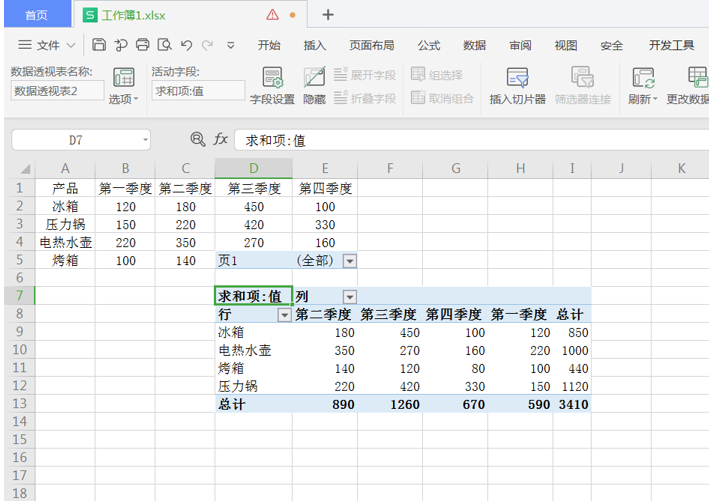Viewport: 709px width, 501px height.
Task: Open the 页面布局 ribbon tab
Action: (372, 45)
